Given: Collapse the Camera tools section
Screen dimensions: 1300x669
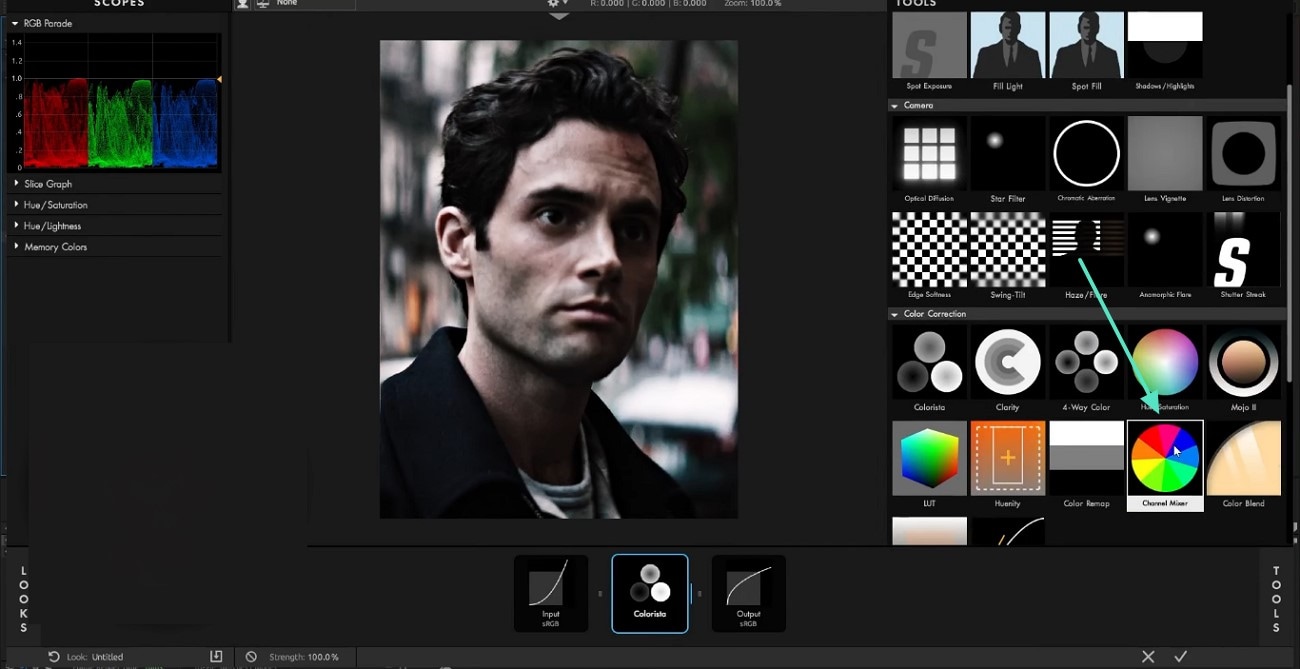Looking at the screenshot, I should pyautogui.click(x=895, y=105).
